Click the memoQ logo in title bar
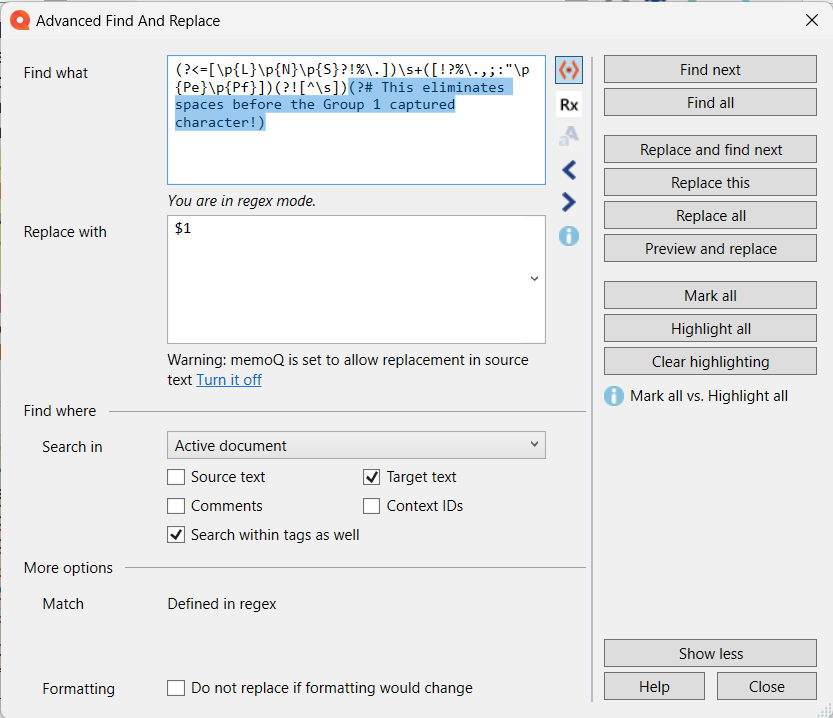The image size is (833, 718). point(20,21)
